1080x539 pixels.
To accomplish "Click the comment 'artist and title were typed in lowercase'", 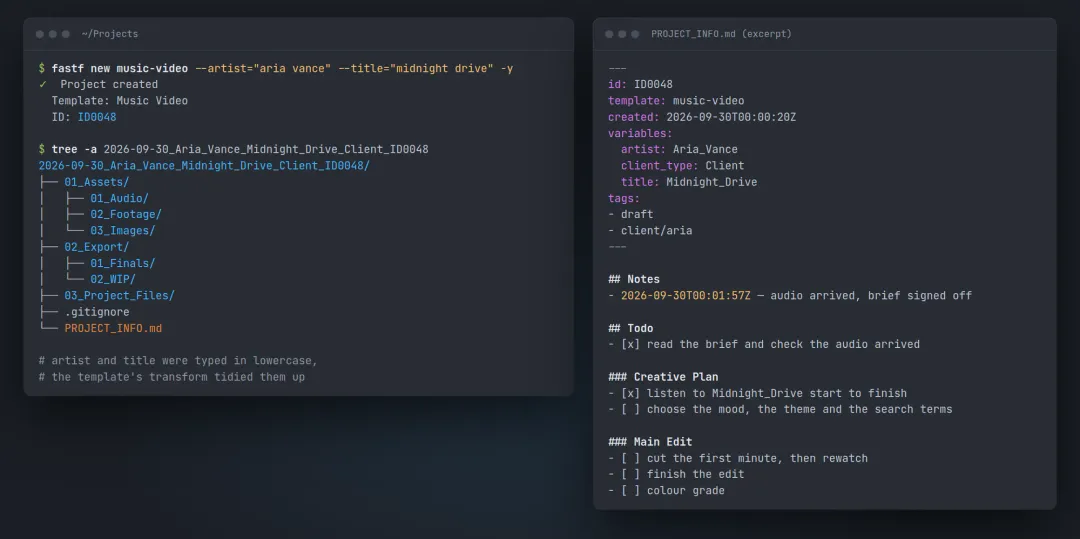I will pyautogui.click(x=178, y=361).
